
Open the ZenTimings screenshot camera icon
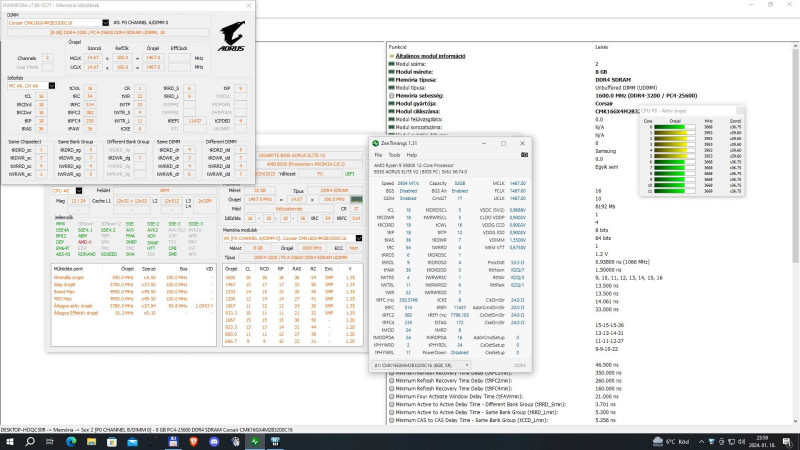(x=524, y=155)
